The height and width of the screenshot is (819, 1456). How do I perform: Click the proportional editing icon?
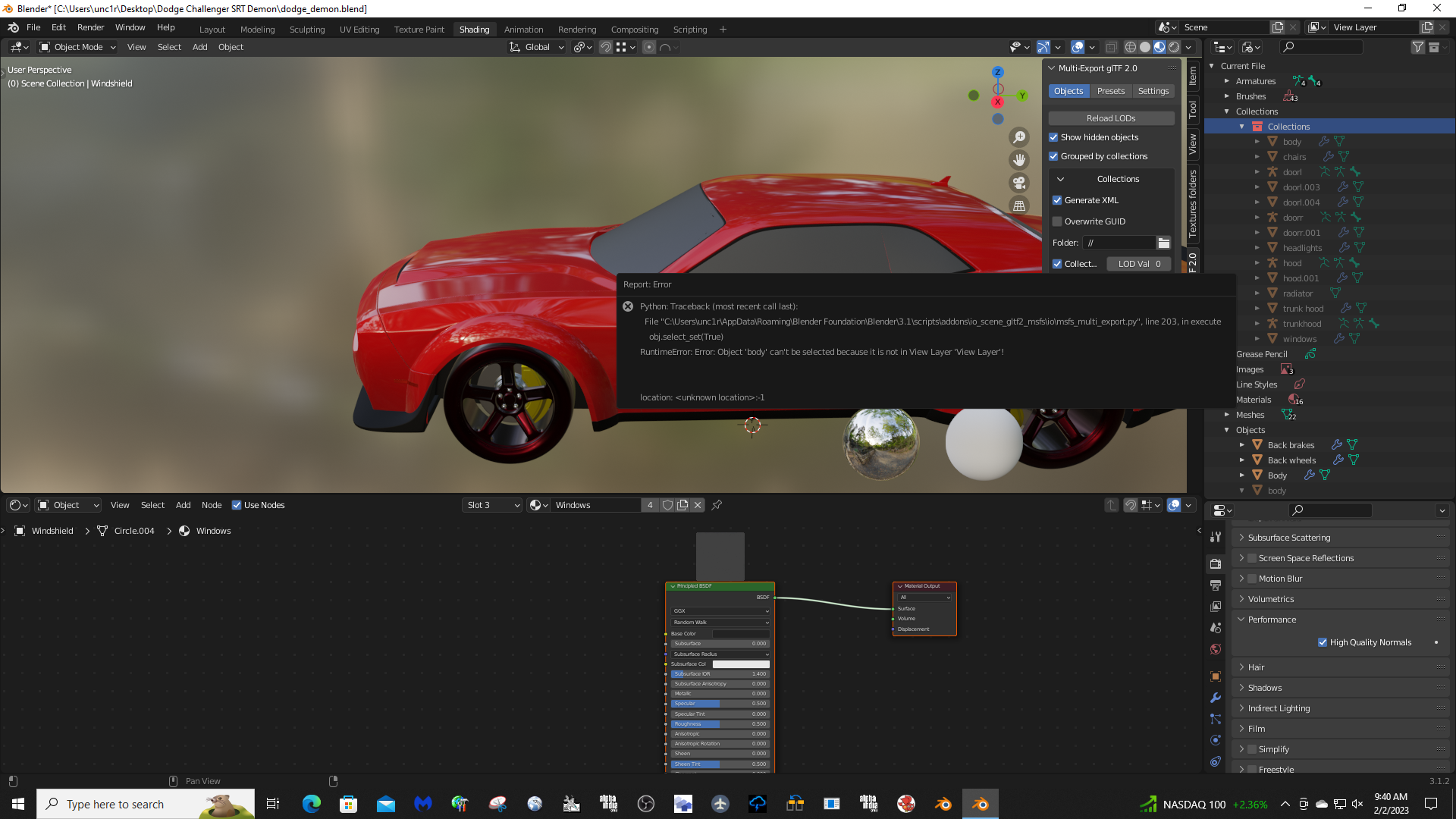point(649,47)
